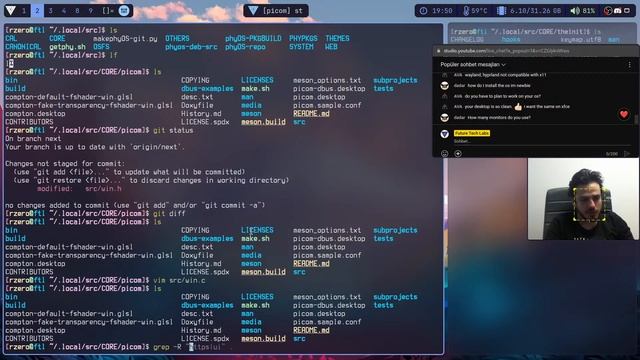Click the 81% volume text
640x360 pixels.
click(589, 11)
